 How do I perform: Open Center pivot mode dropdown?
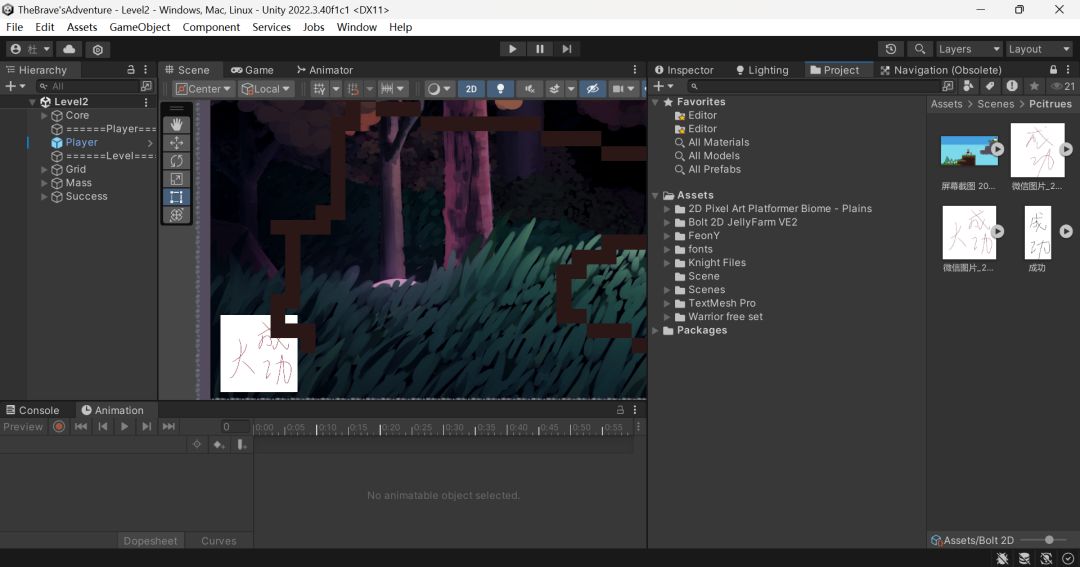(202, 89)
